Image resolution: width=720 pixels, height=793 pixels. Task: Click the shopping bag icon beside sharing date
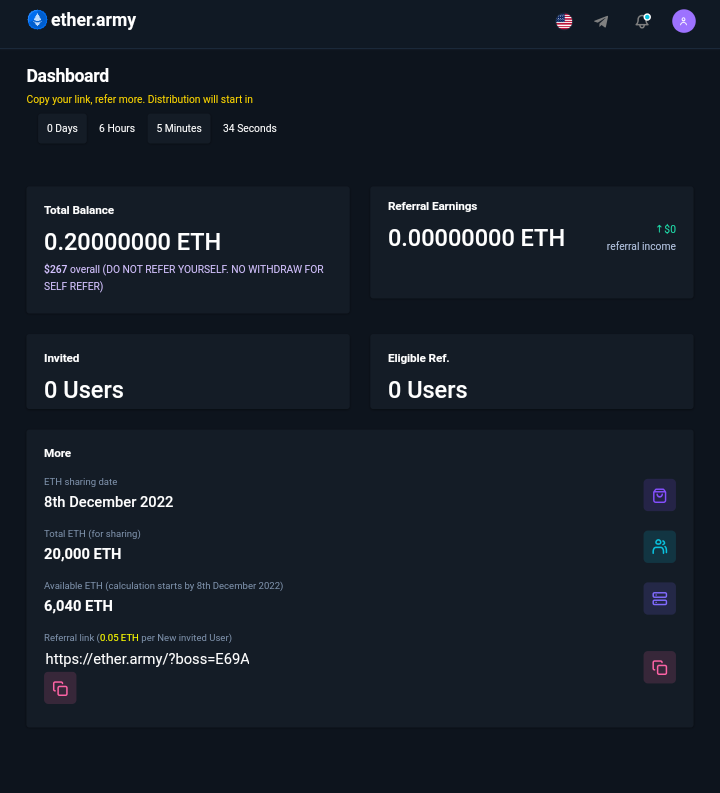coord(659,495)
